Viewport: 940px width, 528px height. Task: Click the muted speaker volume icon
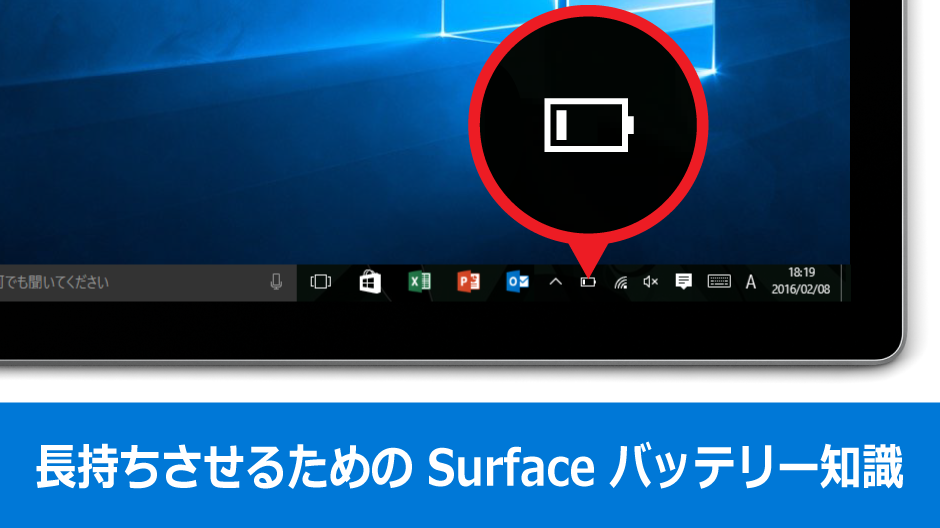pyautogui.click(x=651, y=282)
